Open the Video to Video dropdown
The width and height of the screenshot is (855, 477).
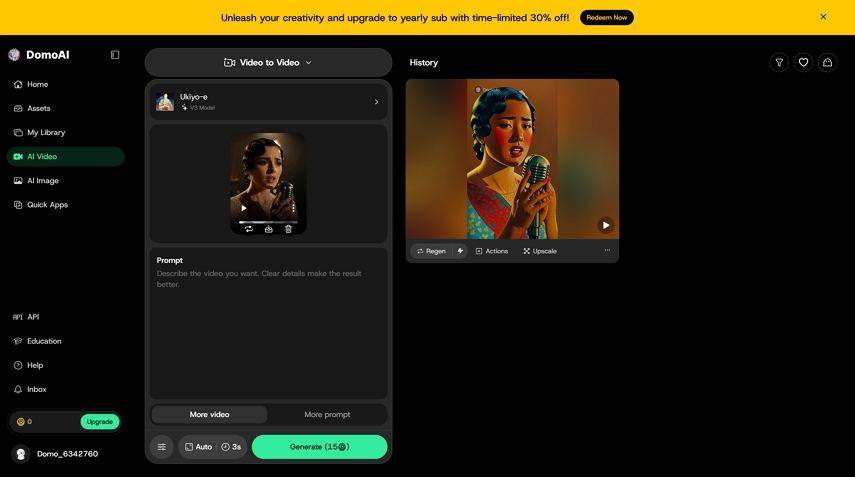[268, 63]
